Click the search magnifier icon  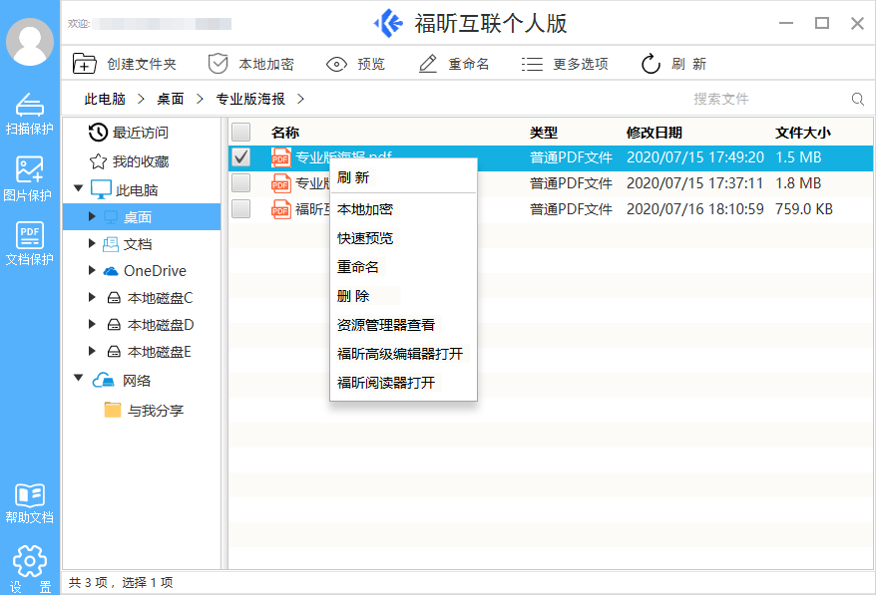(858, 99)
